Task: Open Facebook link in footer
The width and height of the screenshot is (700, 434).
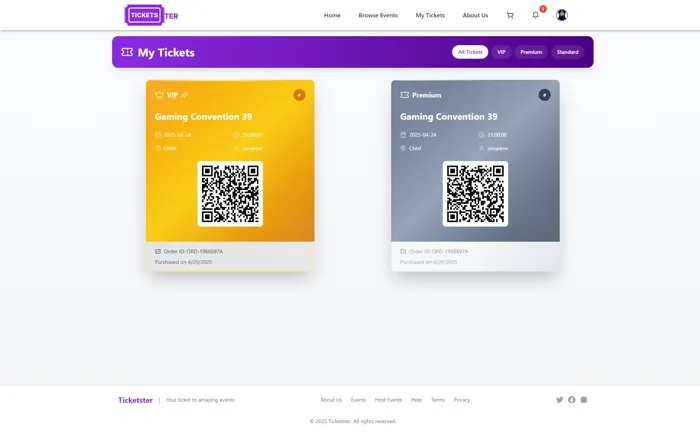Action: [x=571, y=400]
